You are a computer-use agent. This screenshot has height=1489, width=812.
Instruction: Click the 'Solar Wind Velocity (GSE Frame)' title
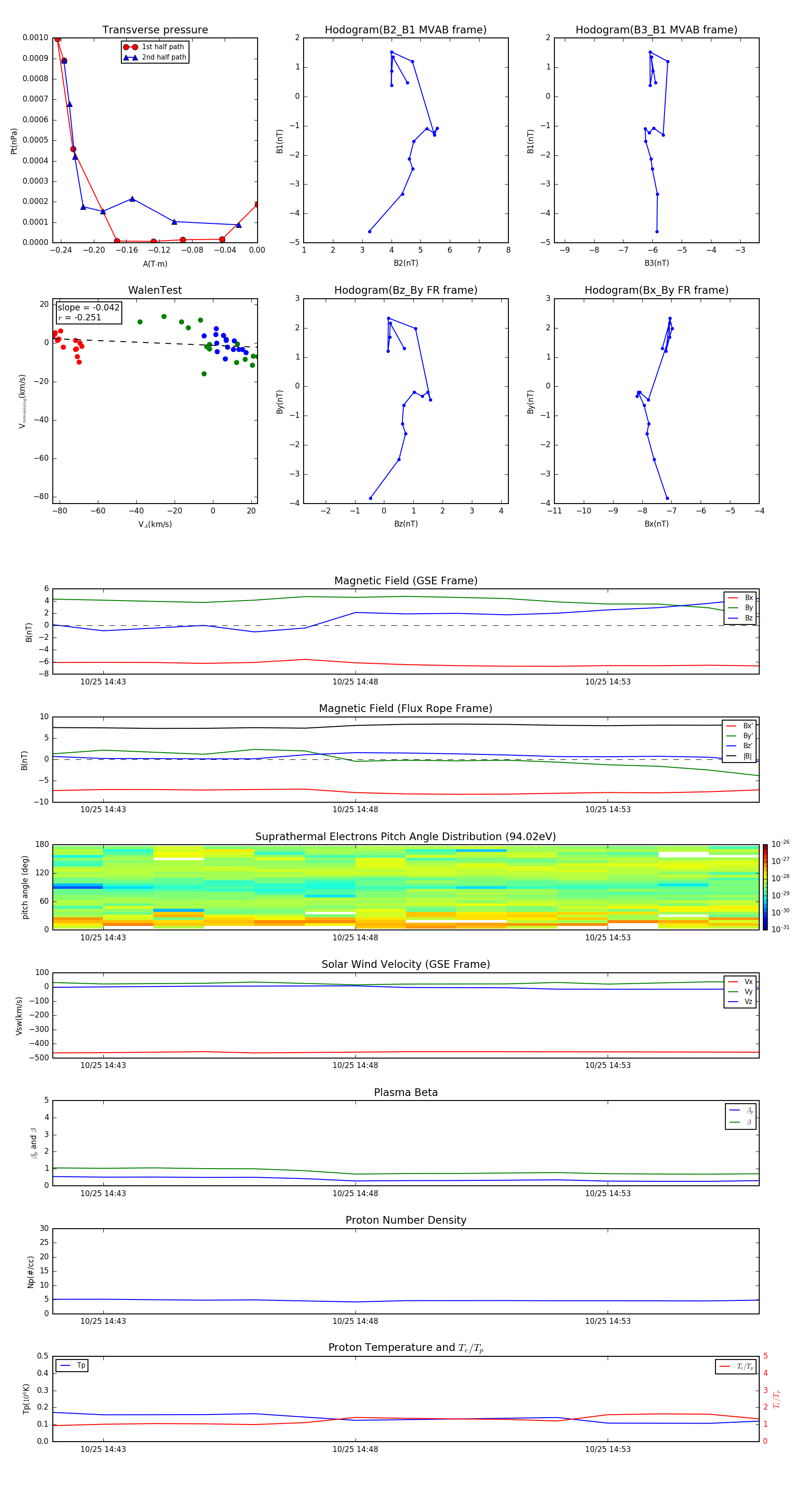click(406, 965)
